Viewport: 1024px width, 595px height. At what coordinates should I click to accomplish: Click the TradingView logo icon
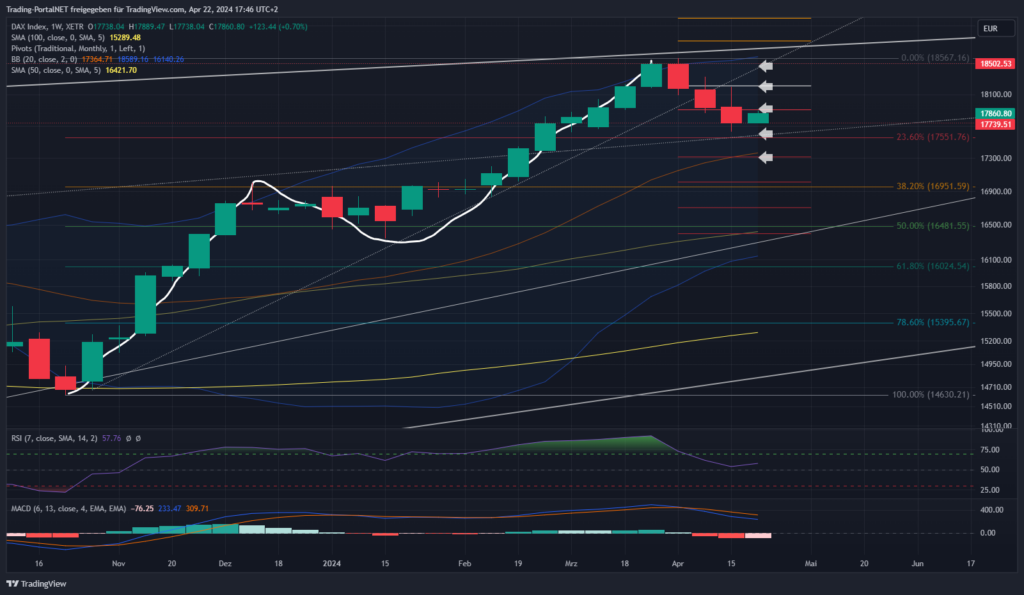[x=14, y=582]
